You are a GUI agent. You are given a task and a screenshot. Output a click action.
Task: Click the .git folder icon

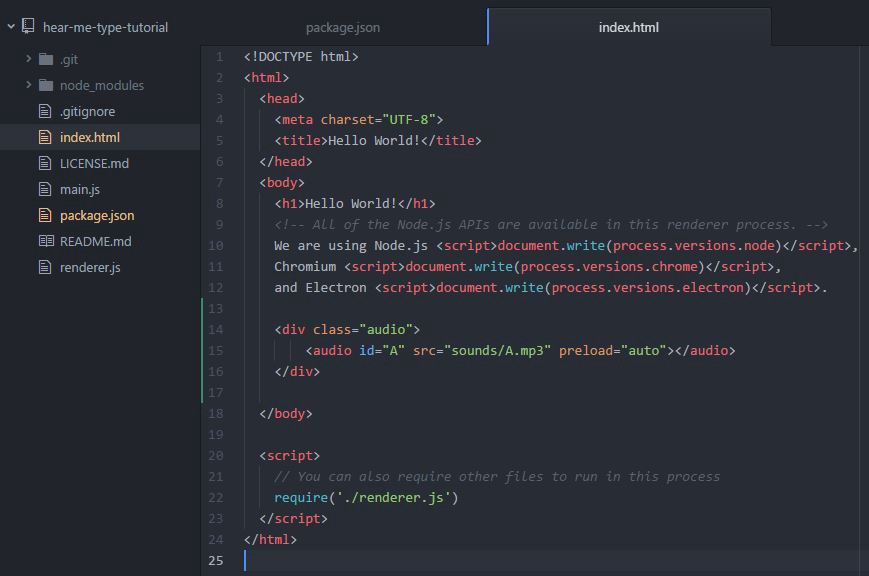pos(46,59)
